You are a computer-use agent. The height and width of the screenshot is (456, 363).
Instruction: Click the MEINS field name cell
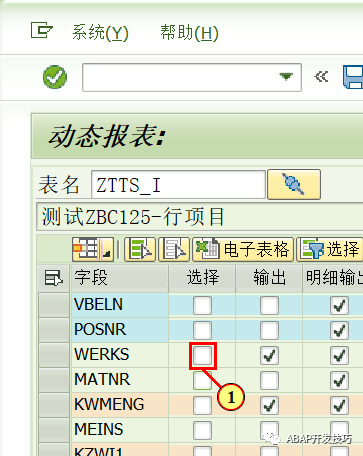pyautogui.click(x=120, y=430)
